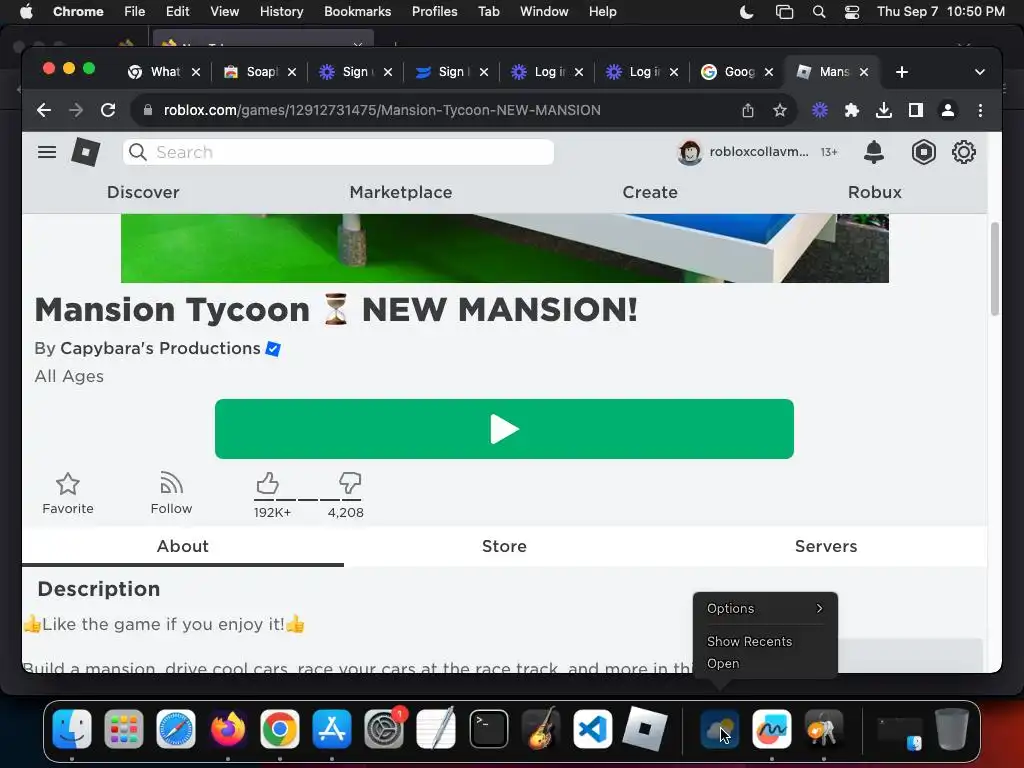The width and height of the screenshot is (1024, 768).
Task: Open the Robux balance hexagon icon
Action: pyautogui.click(x=923, y=152)
